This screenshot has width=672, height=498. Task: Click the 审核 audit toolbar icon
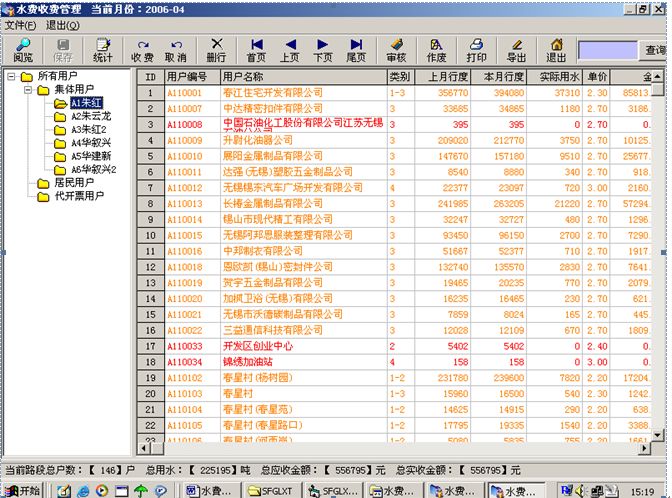[x=396, y=50]
